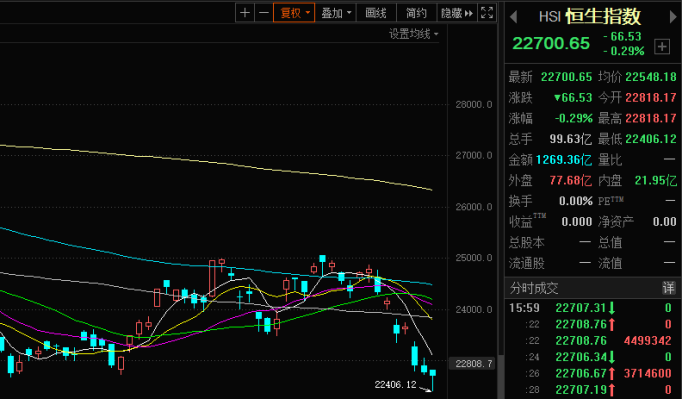Select 画线 drawing tool

[x=376, y=13]
